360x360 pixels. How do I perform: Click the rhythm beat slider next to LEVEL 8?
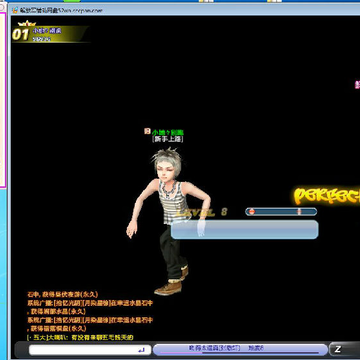pyautogui.click(x=281, y=211)
